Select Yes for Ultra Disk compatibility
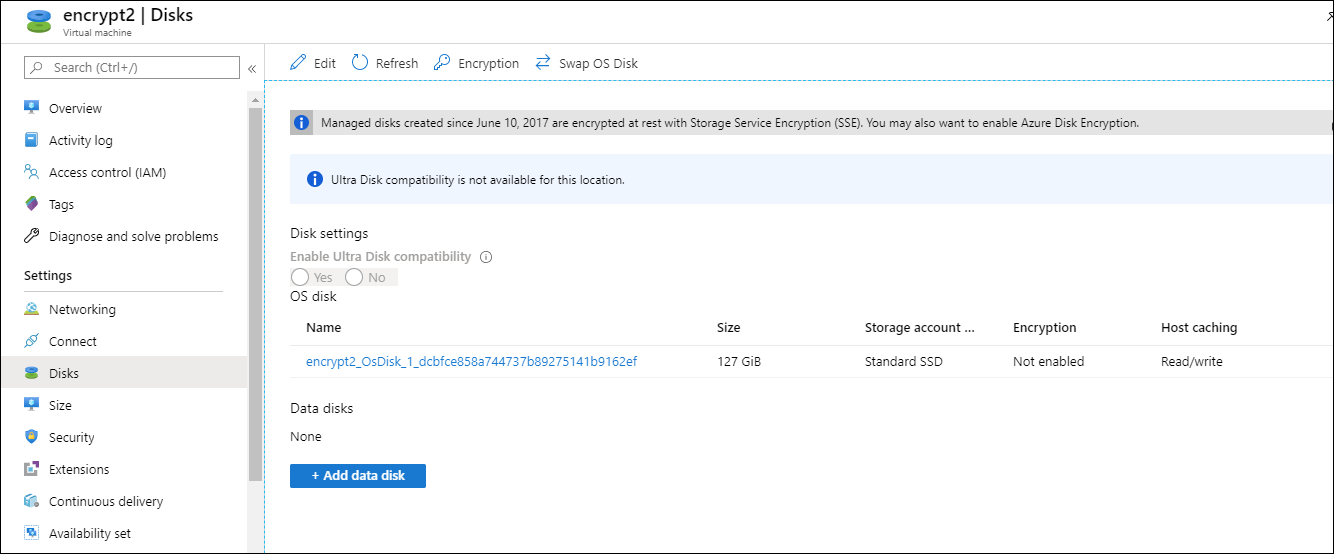The width and height of the screenshot is (1334, 554). click(x=300, y=277)
